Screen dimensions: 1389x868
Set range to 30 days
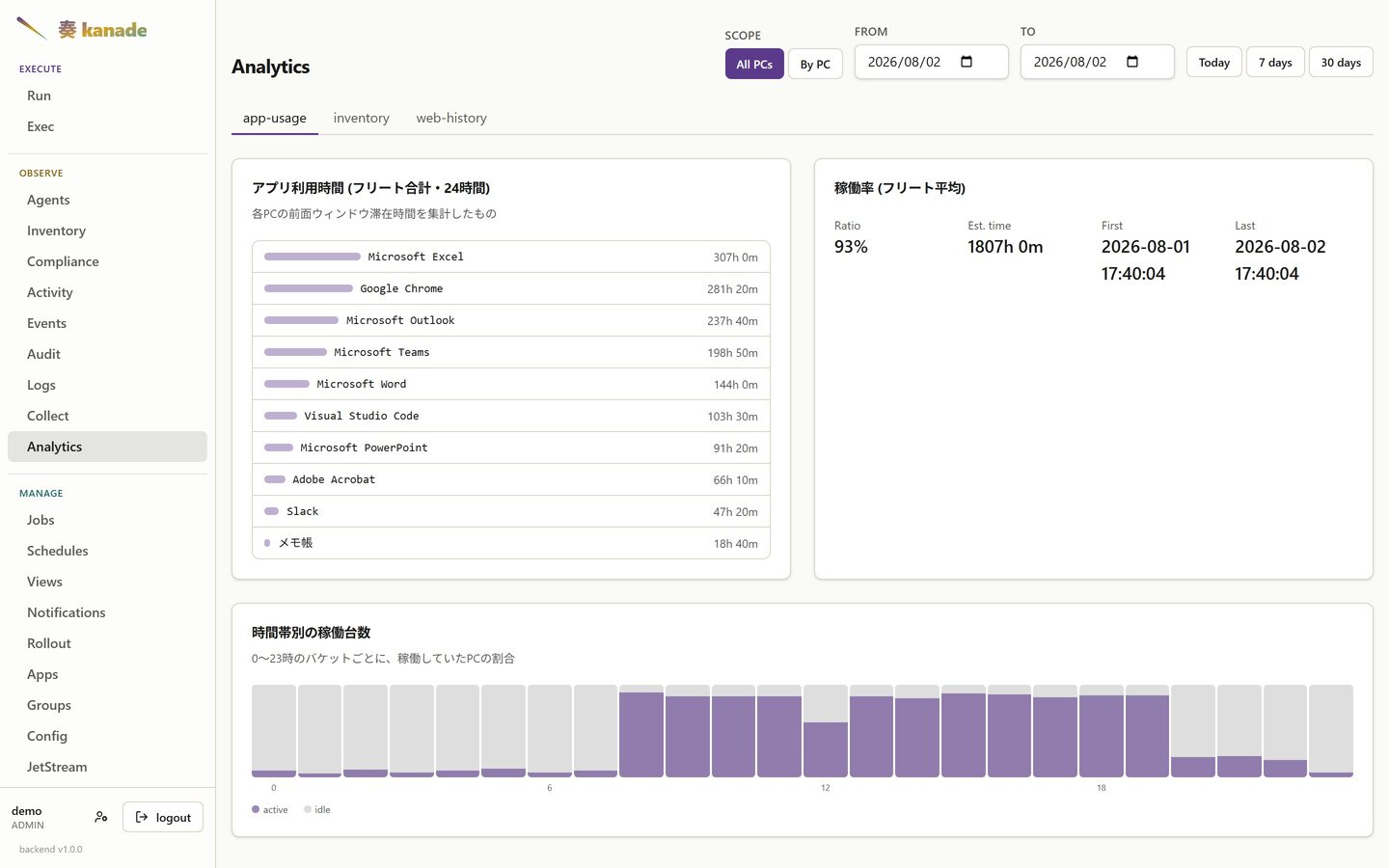1341,62
